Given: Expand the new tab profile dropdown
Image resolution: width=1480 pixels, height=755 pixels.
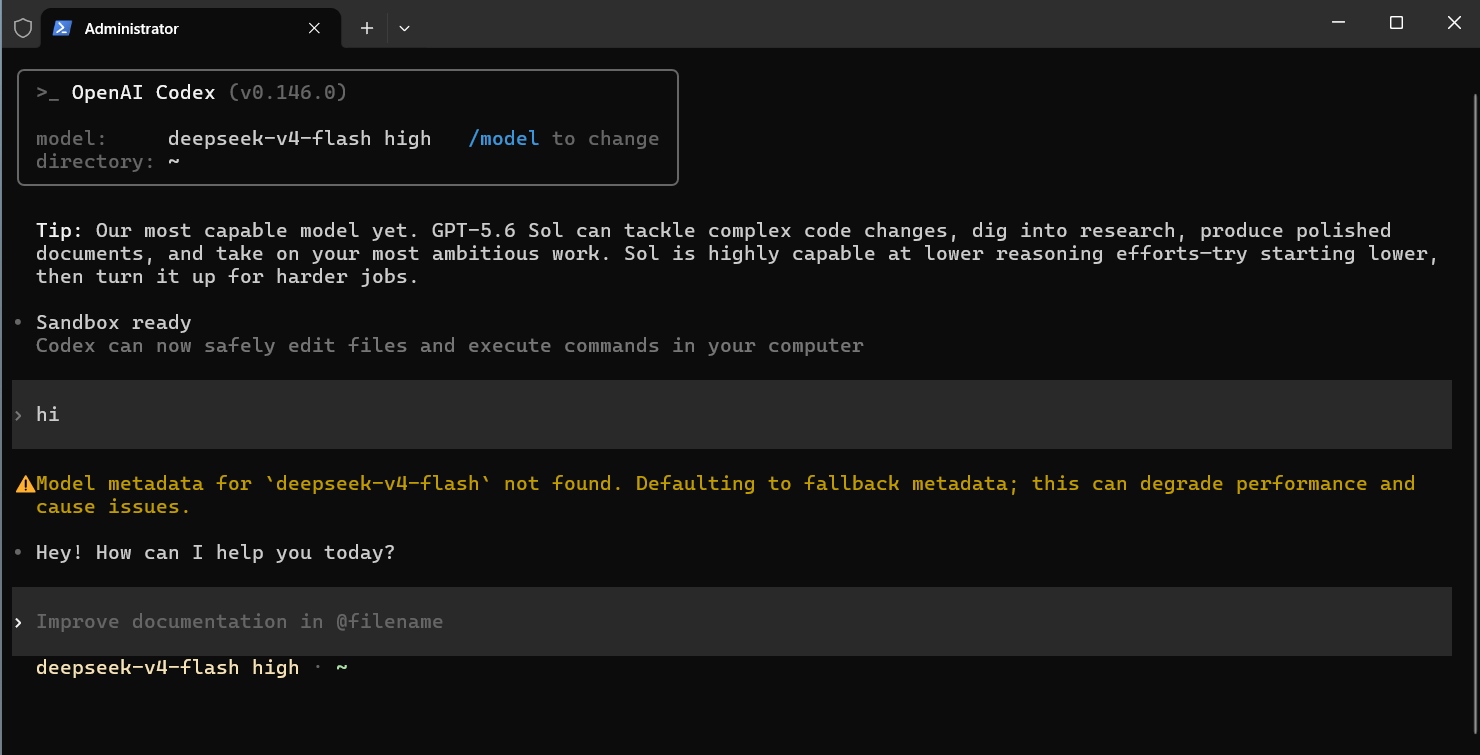Looking at the screenshot, I should [404, 28].
